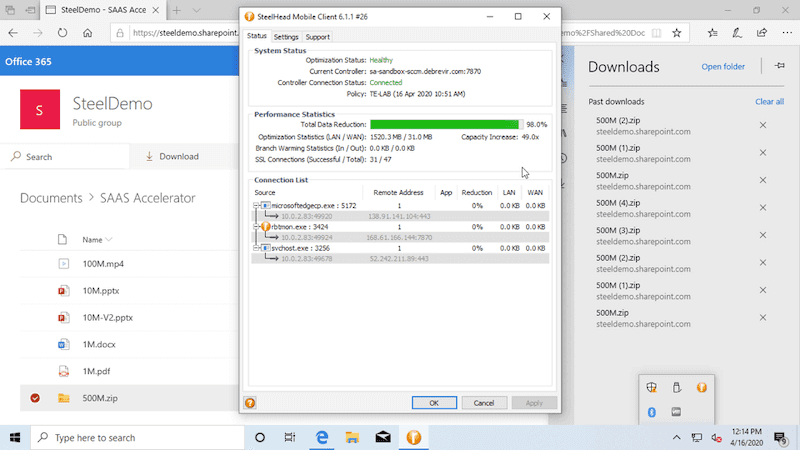Open the 10M.pptx file
Viewport: 800px width, 450px height.
(x=101, y=291)
